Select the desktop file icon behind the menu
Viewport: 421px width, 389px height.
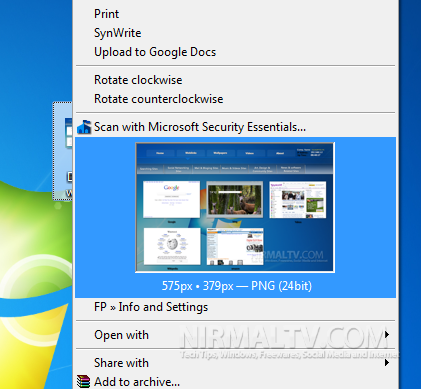[63, 151]
